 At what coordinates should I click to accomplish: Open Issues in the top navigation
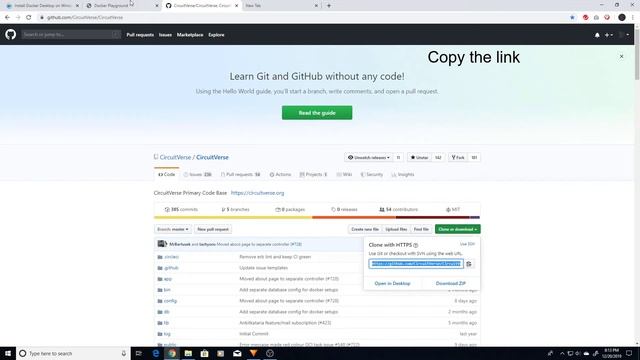pos(165,35)
